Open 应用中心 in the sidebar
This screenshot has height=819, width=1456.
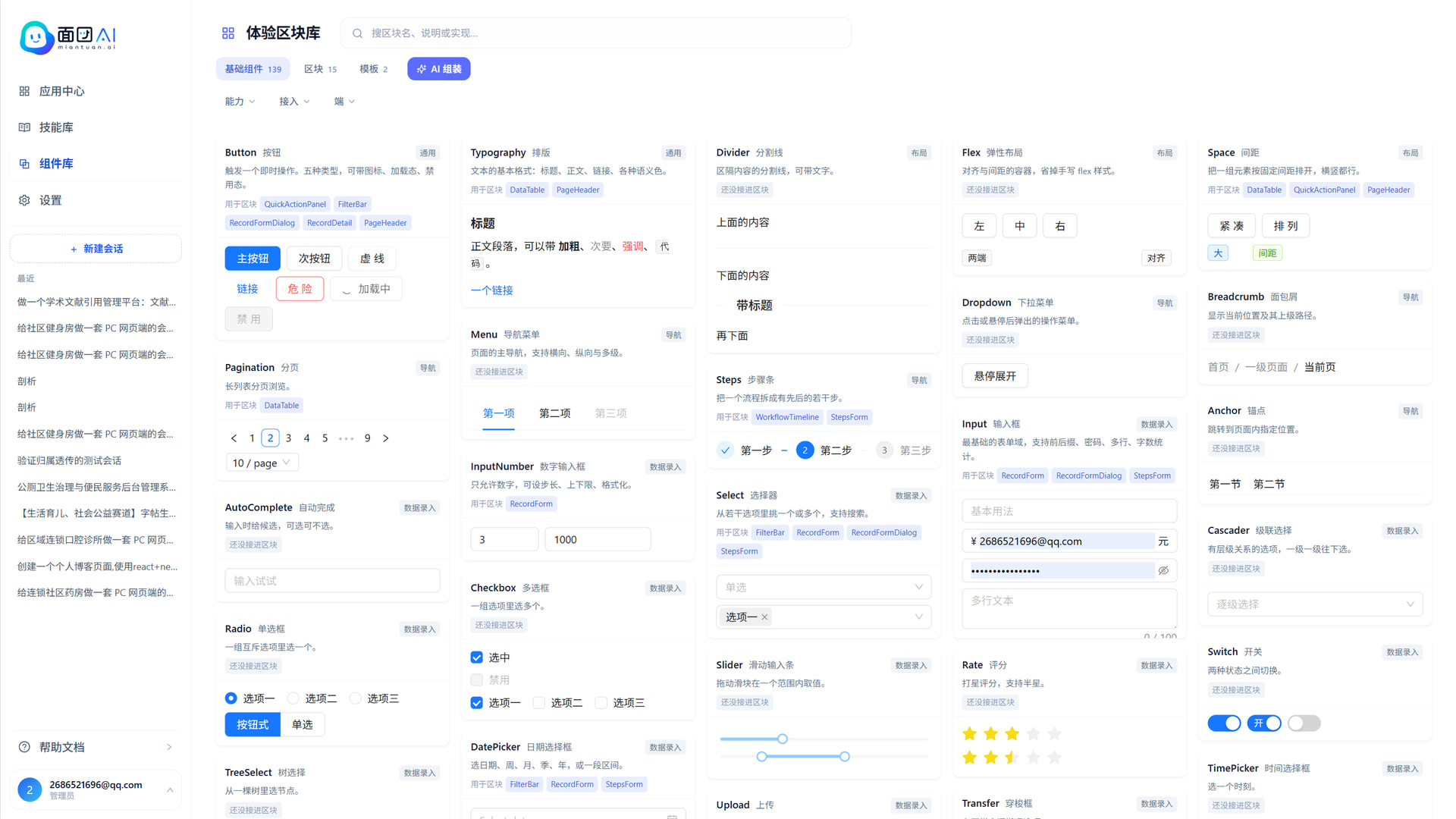click(x=96, y=91)
